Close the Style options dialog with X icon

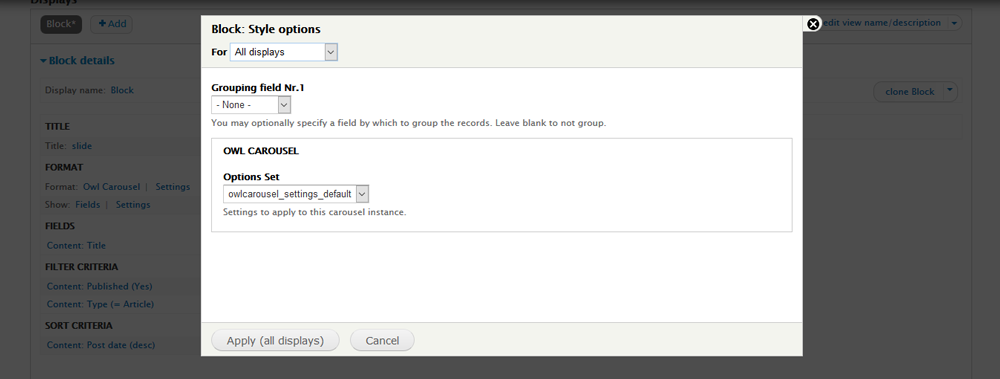pyautogui.click(x=813, y=24)
